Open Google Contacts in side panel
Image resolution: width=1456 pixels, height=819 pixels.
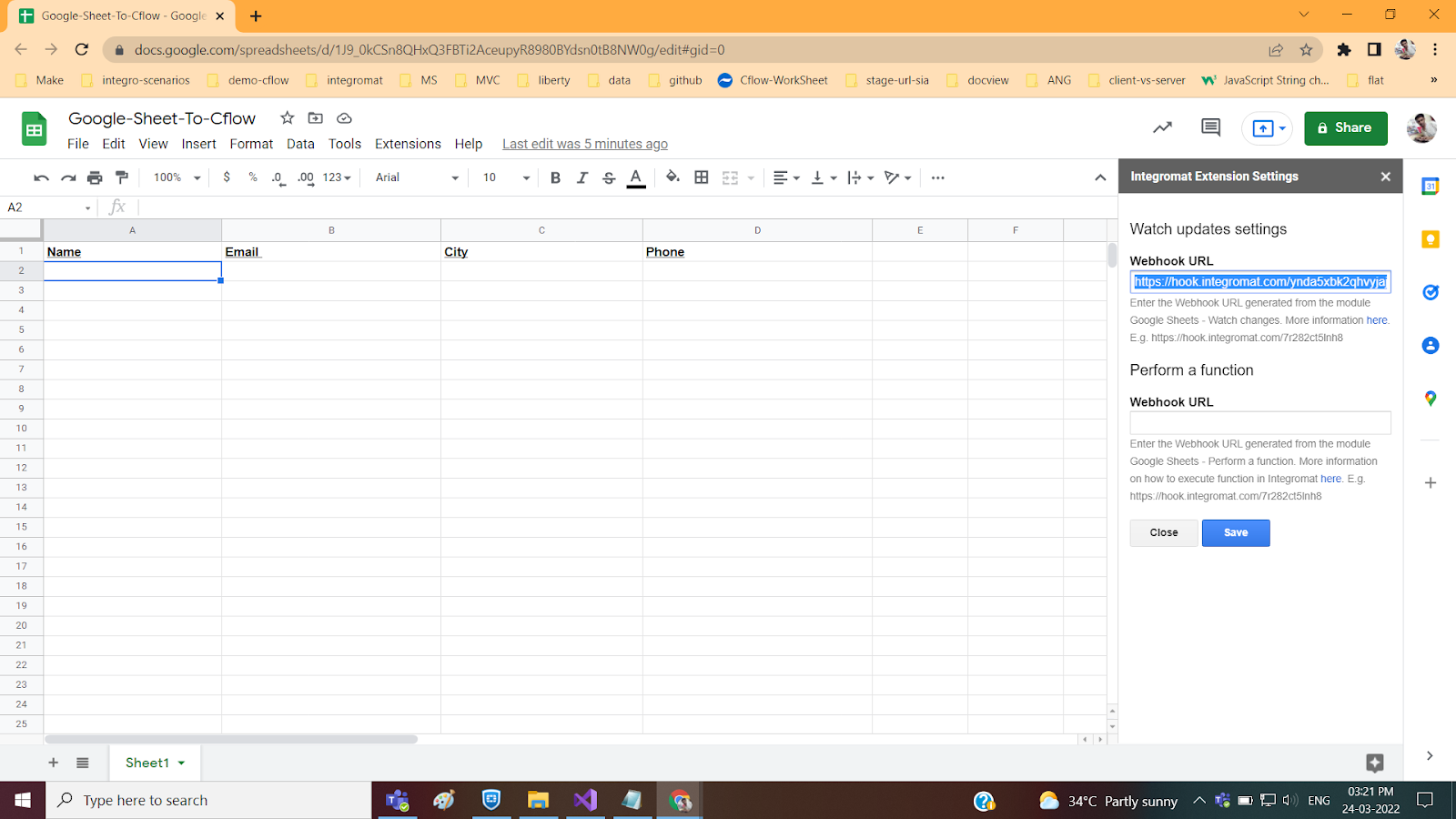1431,346
